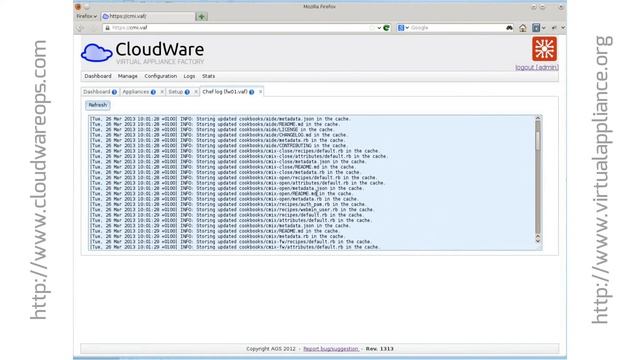Click the search magnifier icon in search box

click(509, 28)
